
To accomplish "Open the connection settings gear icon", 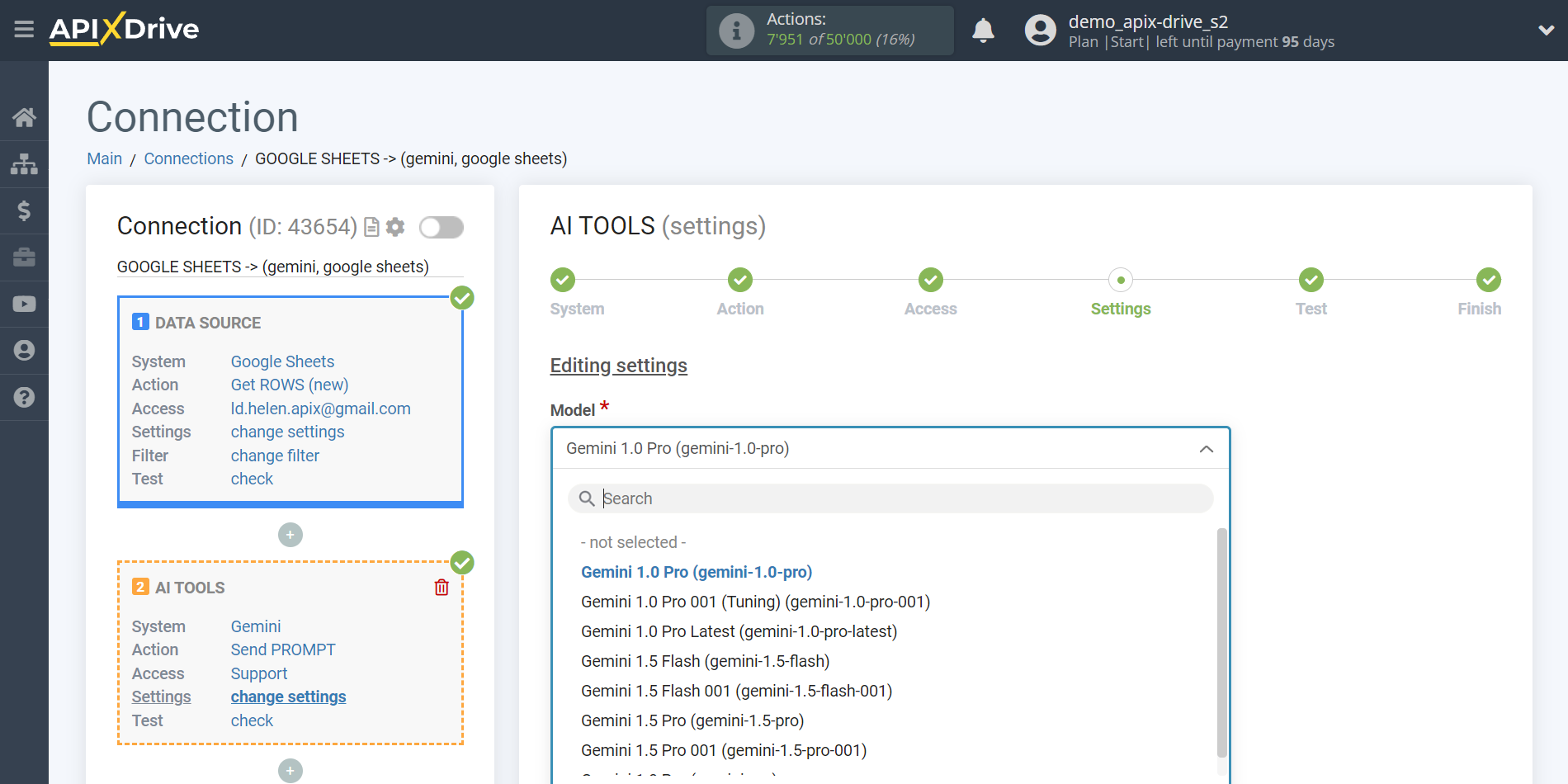I will pos(395,227).
